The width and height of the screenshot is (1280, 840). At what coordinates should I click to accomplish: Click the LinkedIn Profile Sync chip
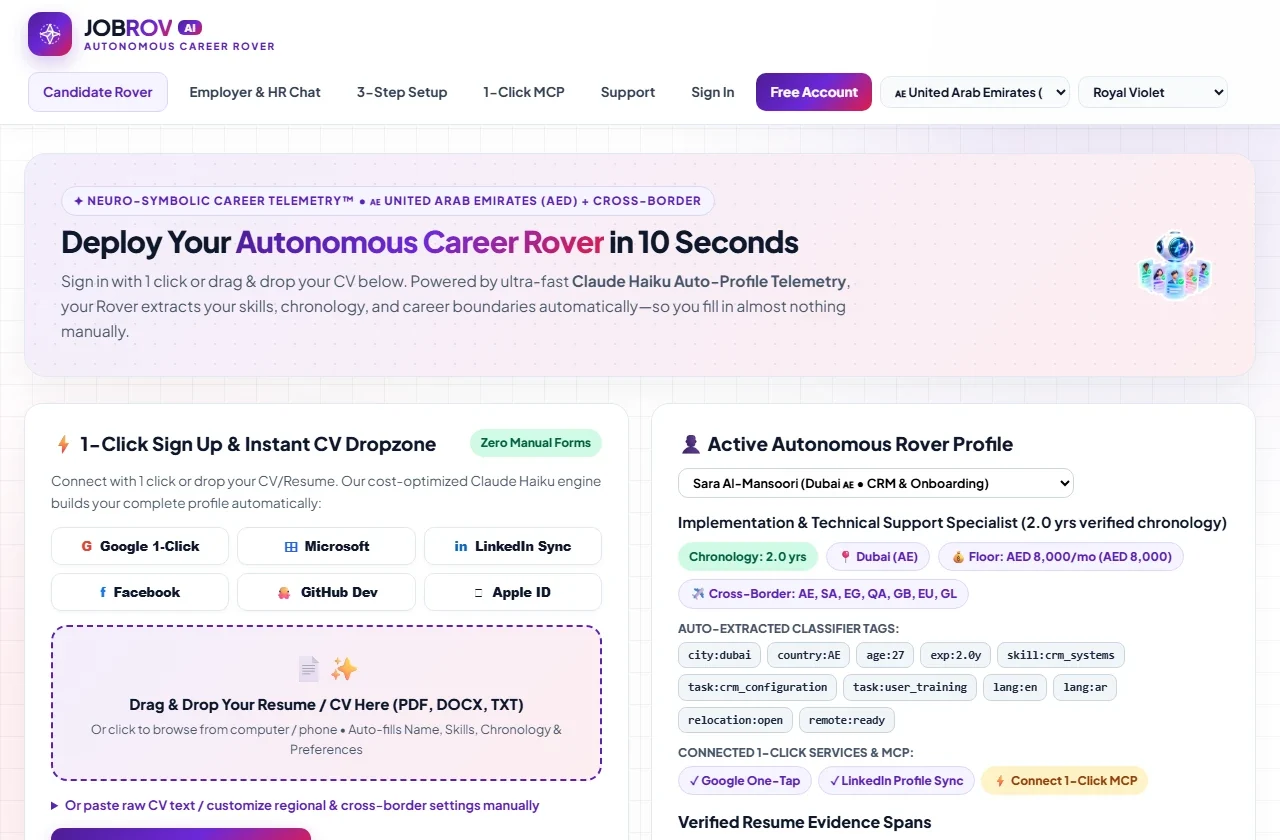coord(896,781)
